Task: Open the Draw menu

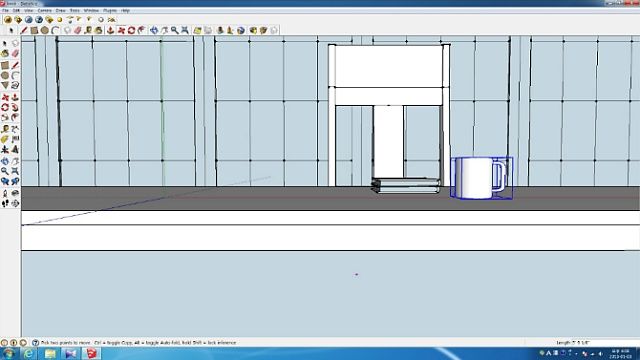Action: pyautogui.click(x=60, y=10)
